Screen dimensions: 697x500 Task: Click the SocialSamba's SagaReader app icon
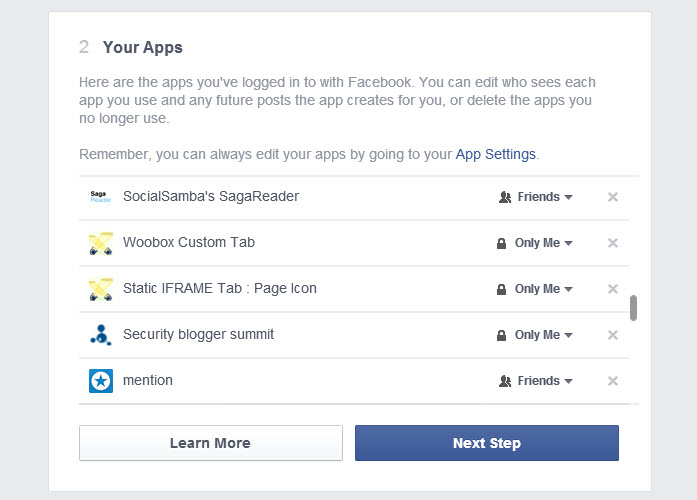pos(101,196)
